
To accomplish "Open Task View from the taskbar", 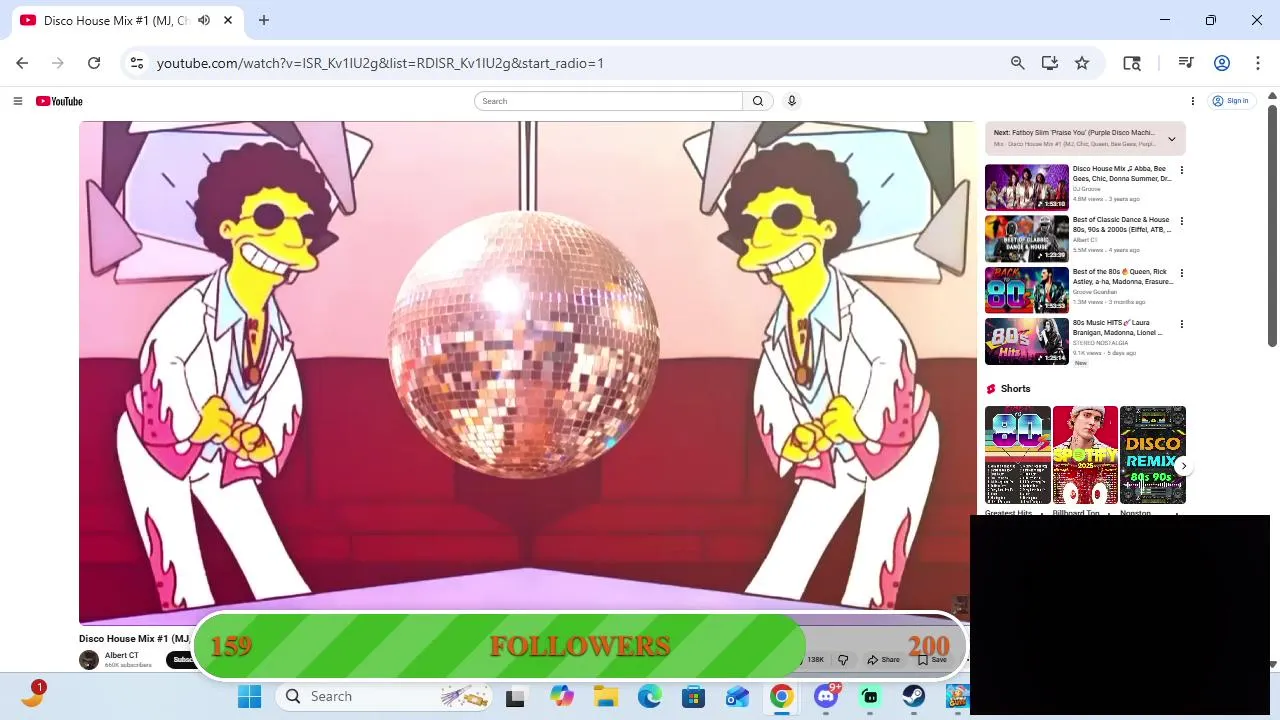I will click(x=515, y=697).
